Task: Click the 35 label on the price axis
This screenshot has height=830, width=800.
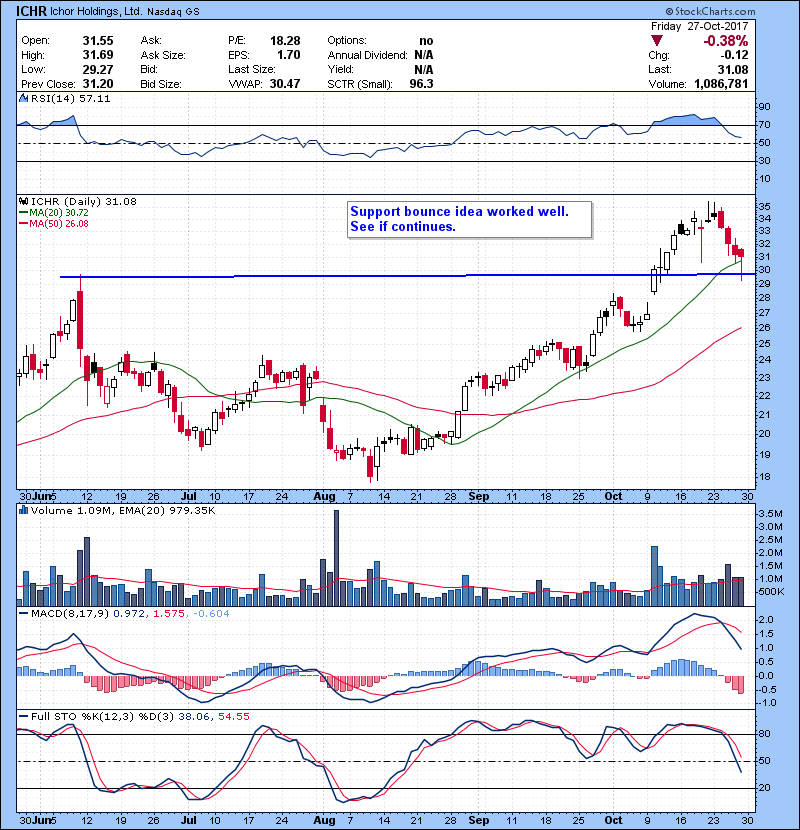Action: tap(765, 206)
